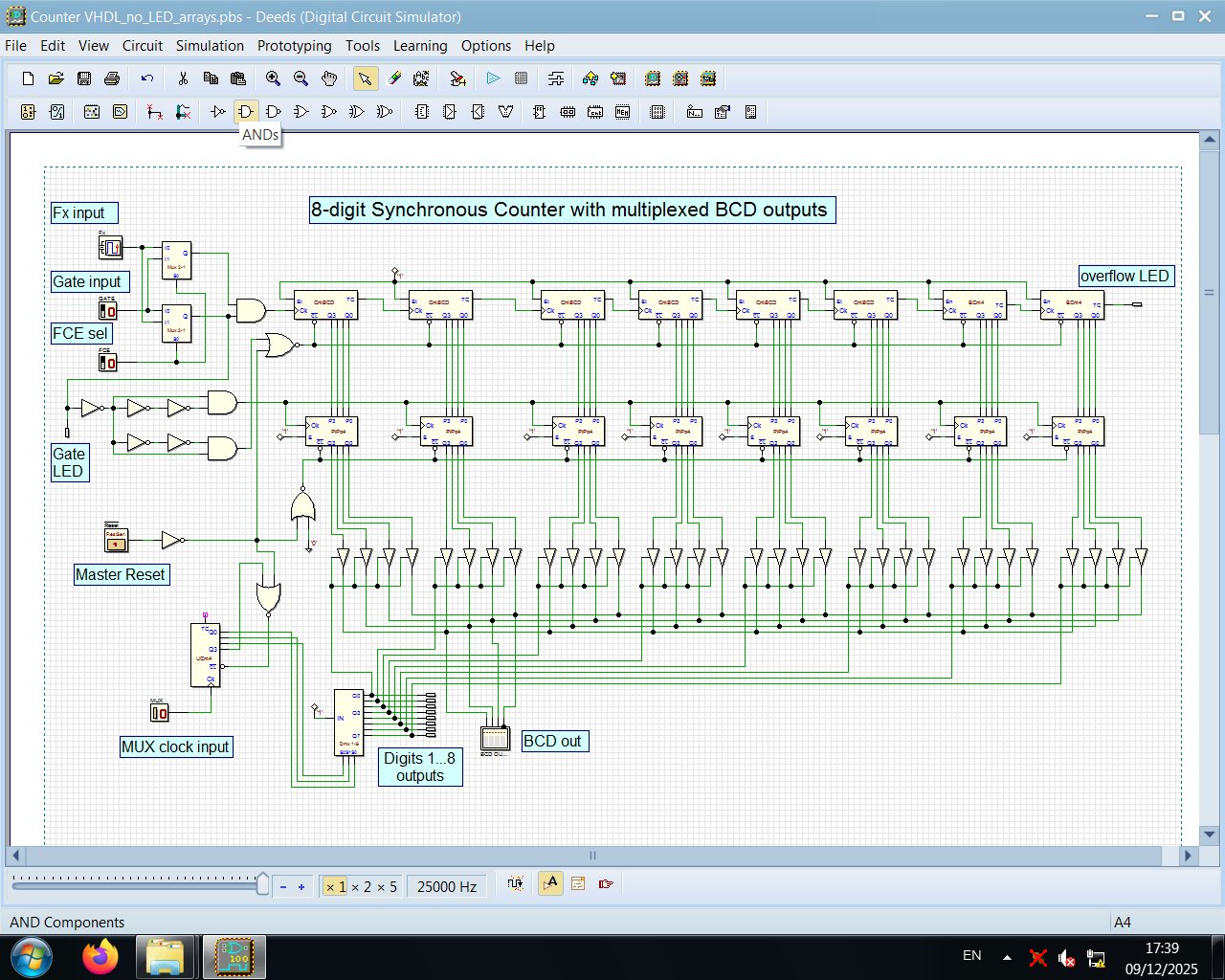Click the plus zoom button
Image resolution: width=1225 pixels, height=980 pixels.
(x=301, y=885)
